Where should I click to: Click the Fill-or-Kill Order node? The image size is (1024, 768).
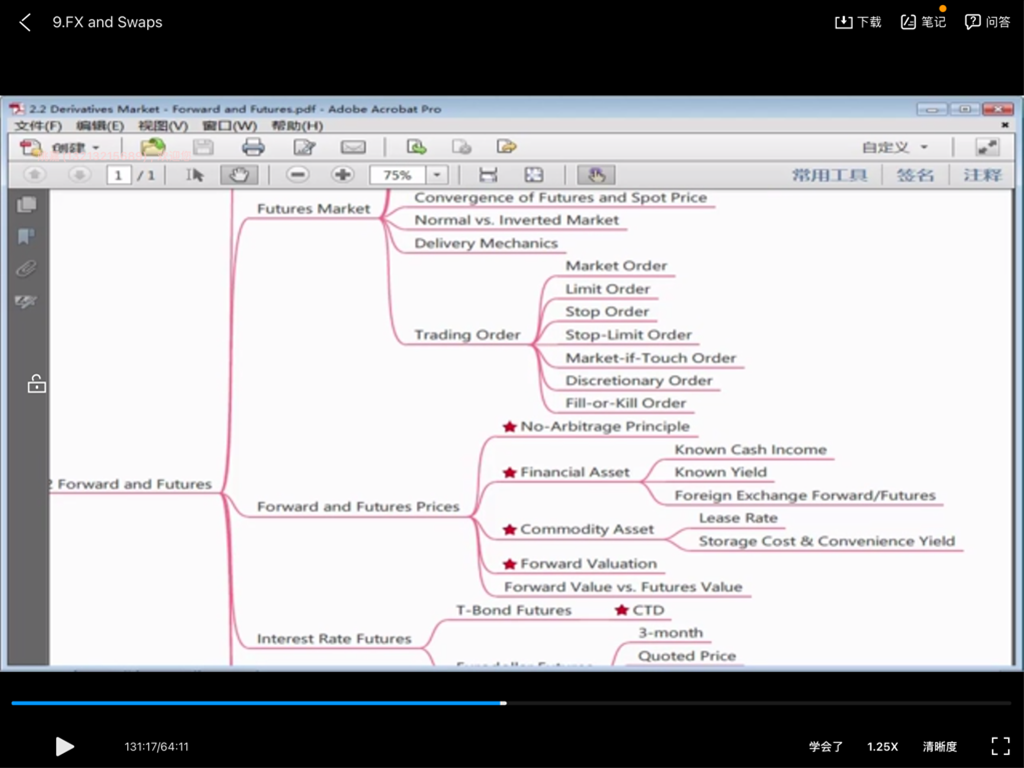coord(626,403)
